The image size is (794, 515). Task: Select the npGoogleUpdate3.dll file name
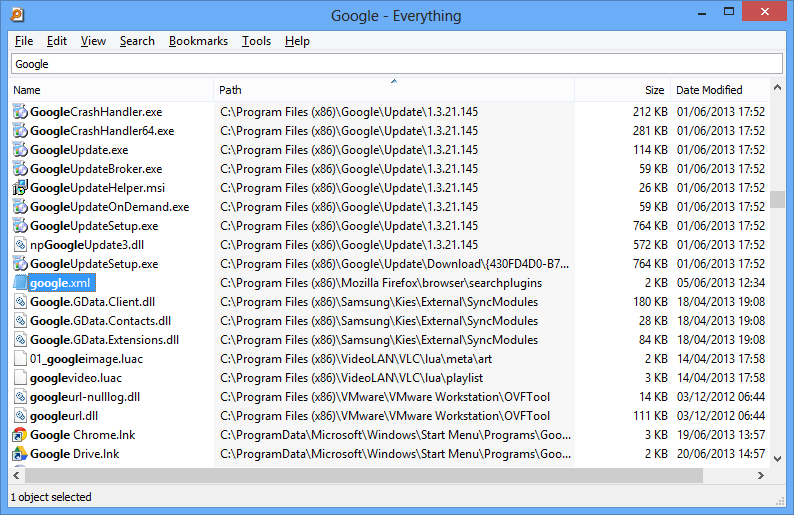[x=87, y=245]
